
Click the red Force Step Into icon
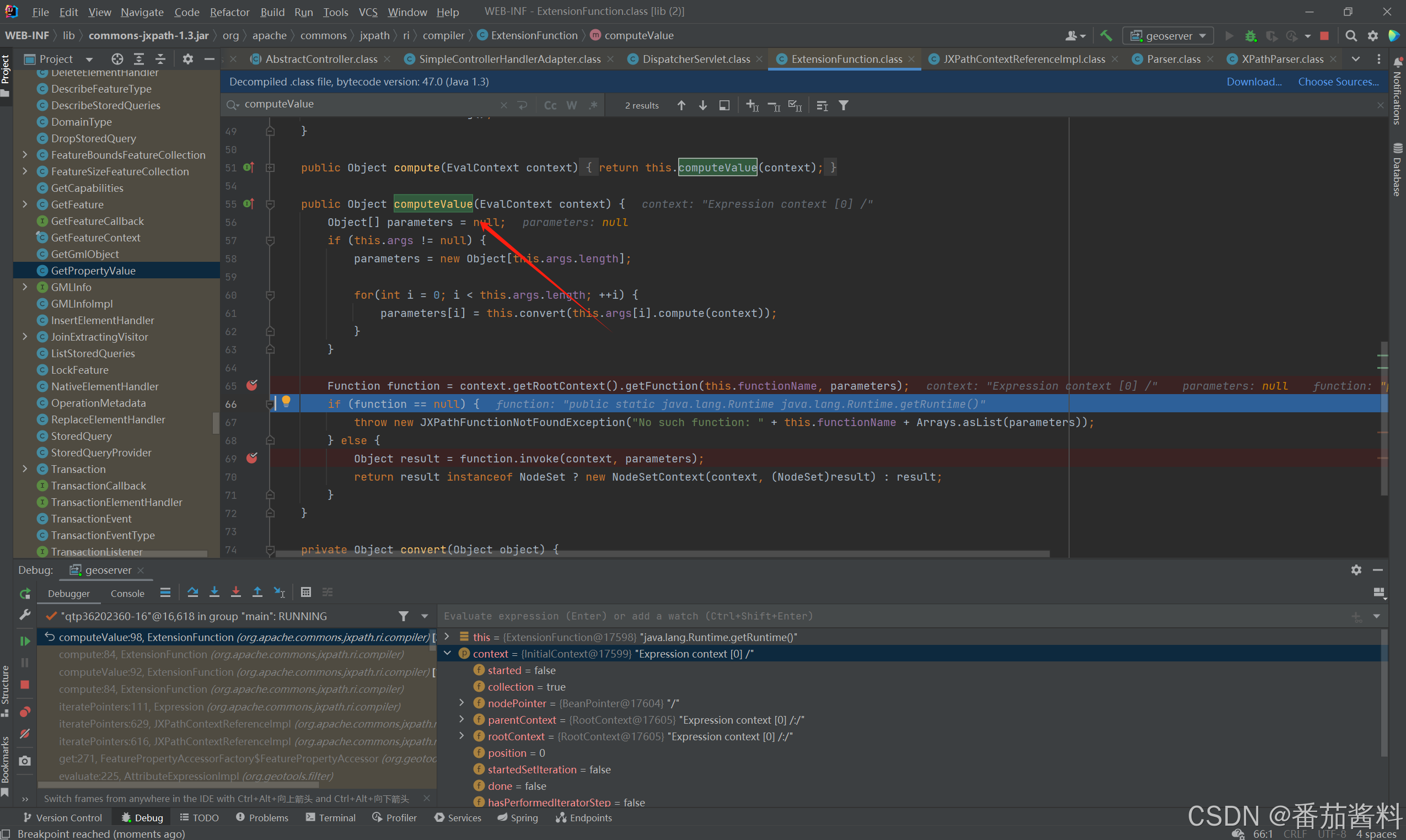click(235, 592)
